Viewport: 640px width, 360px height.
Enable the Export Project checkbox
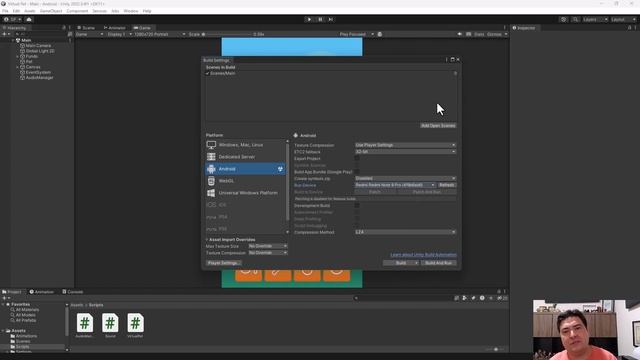pos(357,158)
